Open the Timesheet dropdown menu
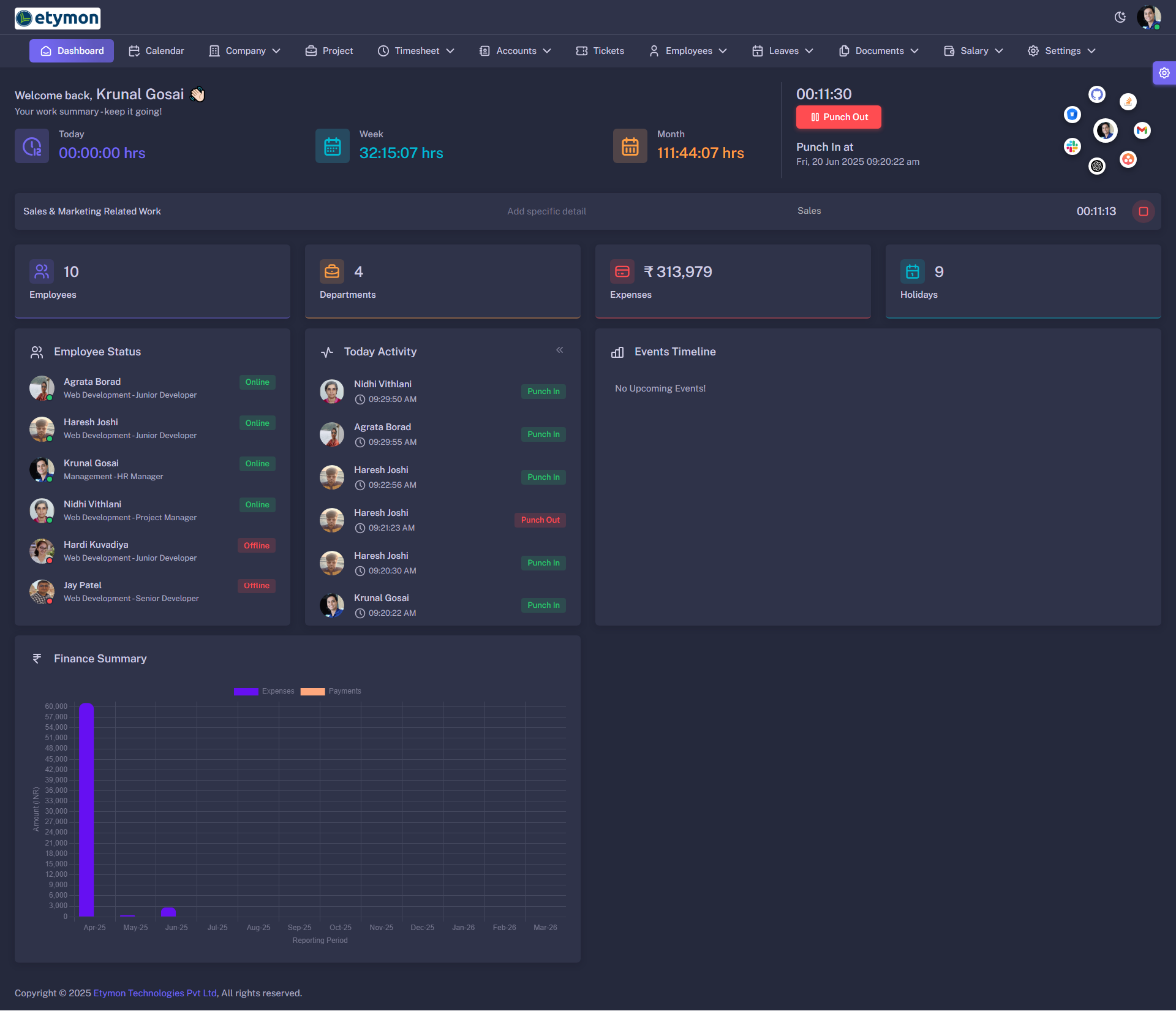 [x=417, y=51]
